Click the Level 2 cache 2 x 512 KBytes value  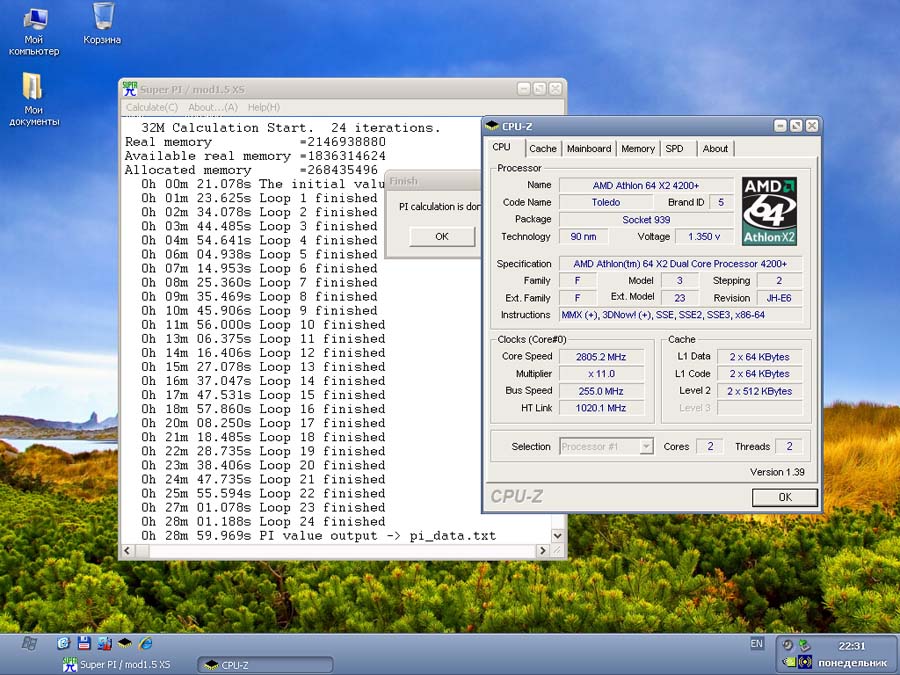pos(759,391)
